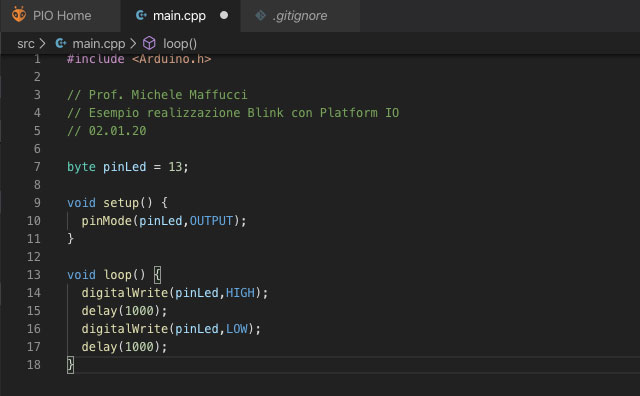Click the date comment '// 02.01.20'
This screenshot has height=396, width=640.
click(107, 131)
